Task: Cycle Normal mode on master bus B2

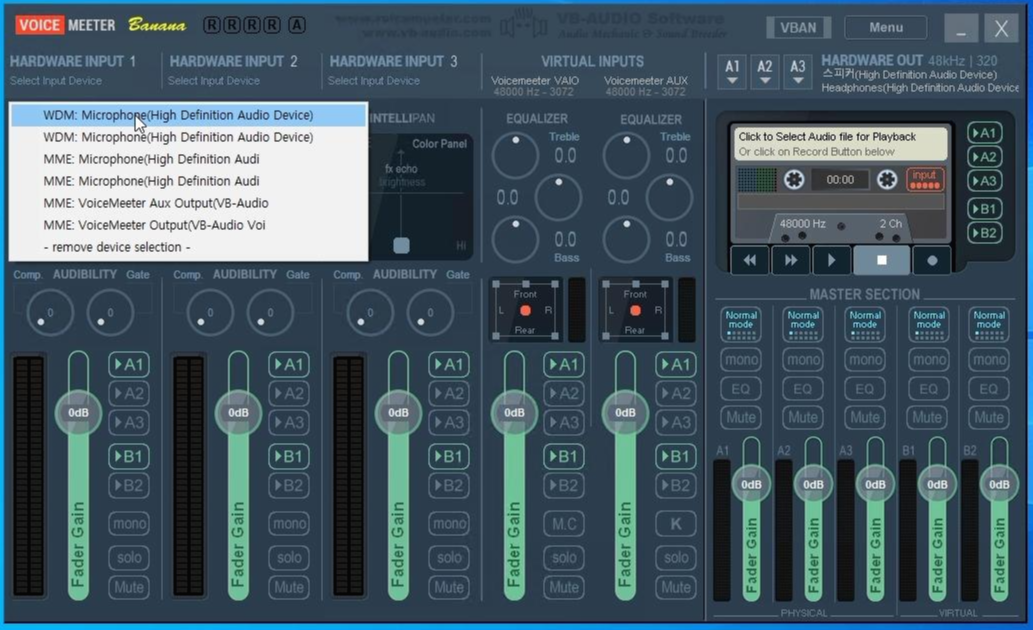Action: point(989,324)
